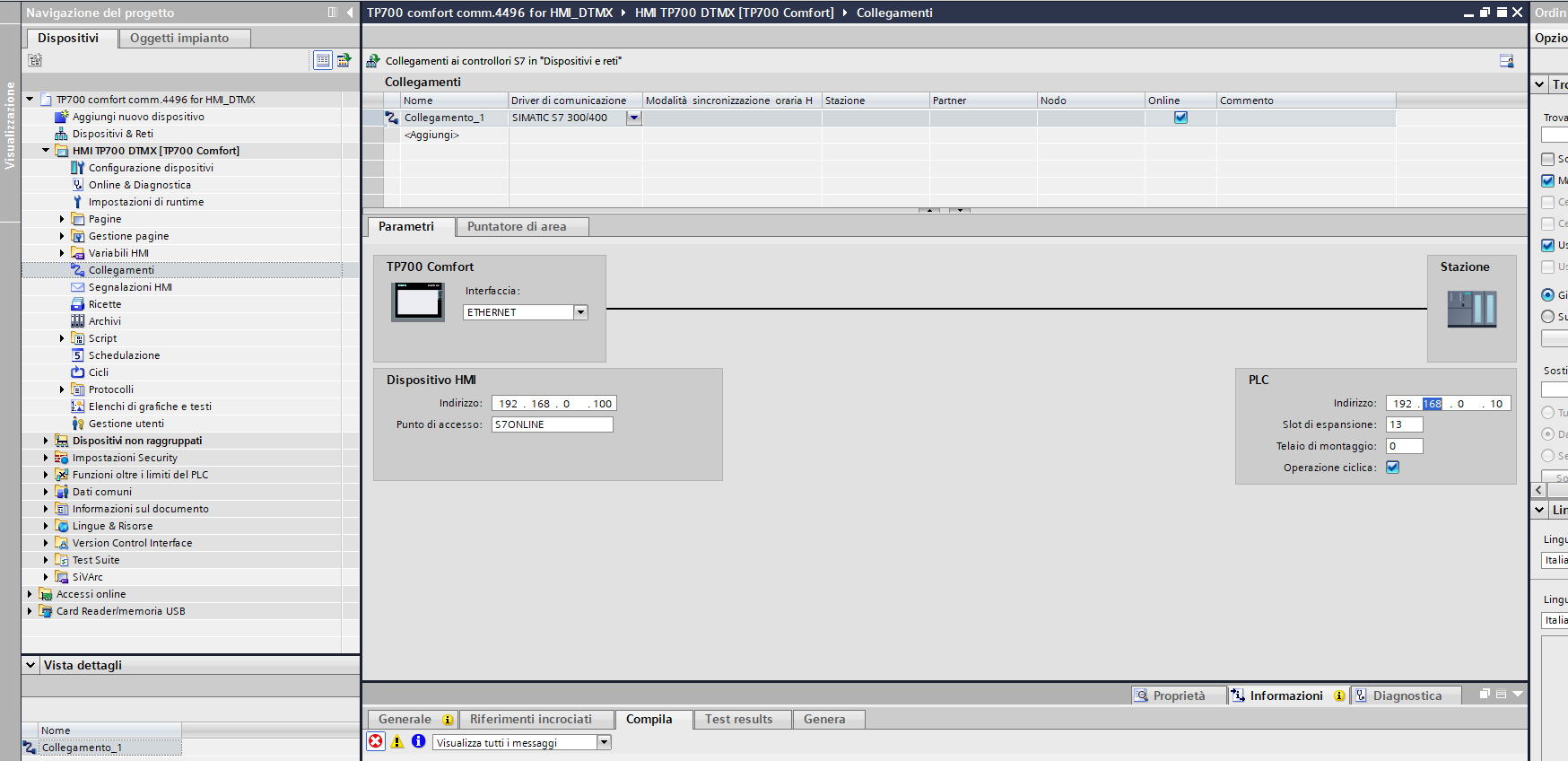Toggle the Operazione ciclica checkbox
The width and height of the screenshot is (1568, 761).
[1392, 468]
